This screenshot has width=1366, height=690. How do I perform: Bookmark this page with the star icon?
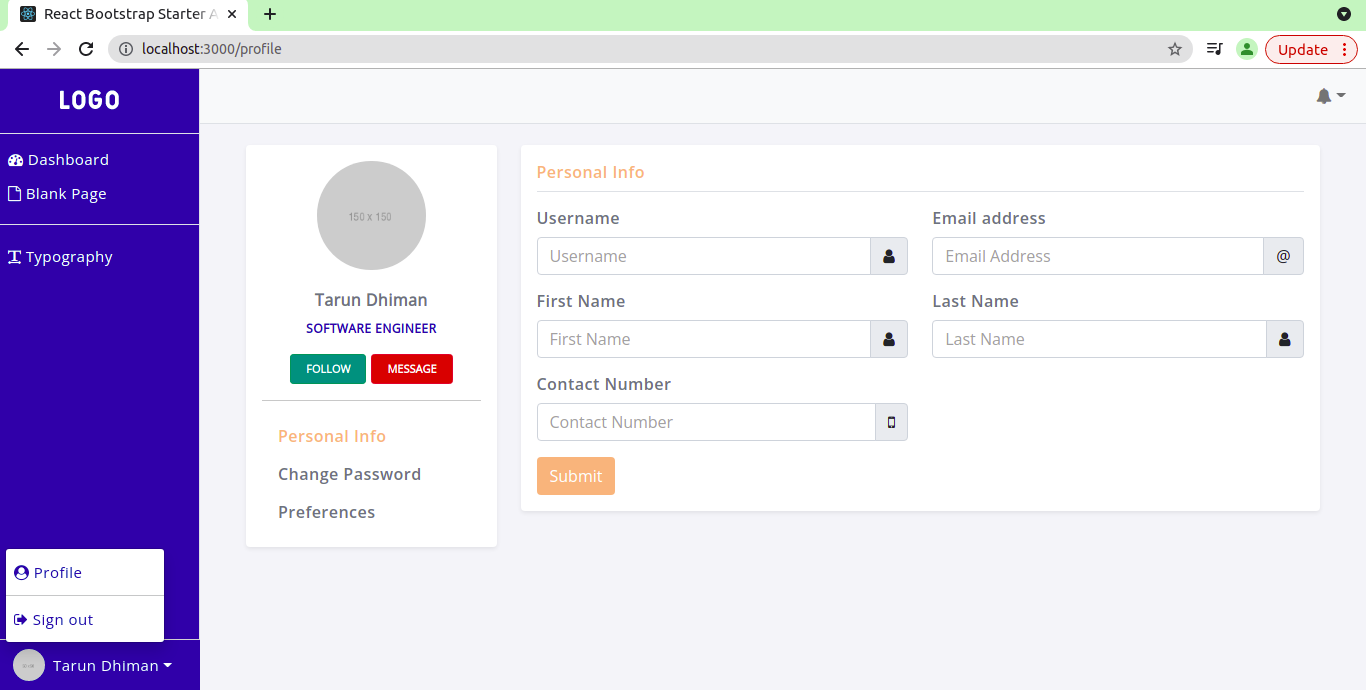(1175, 49)
